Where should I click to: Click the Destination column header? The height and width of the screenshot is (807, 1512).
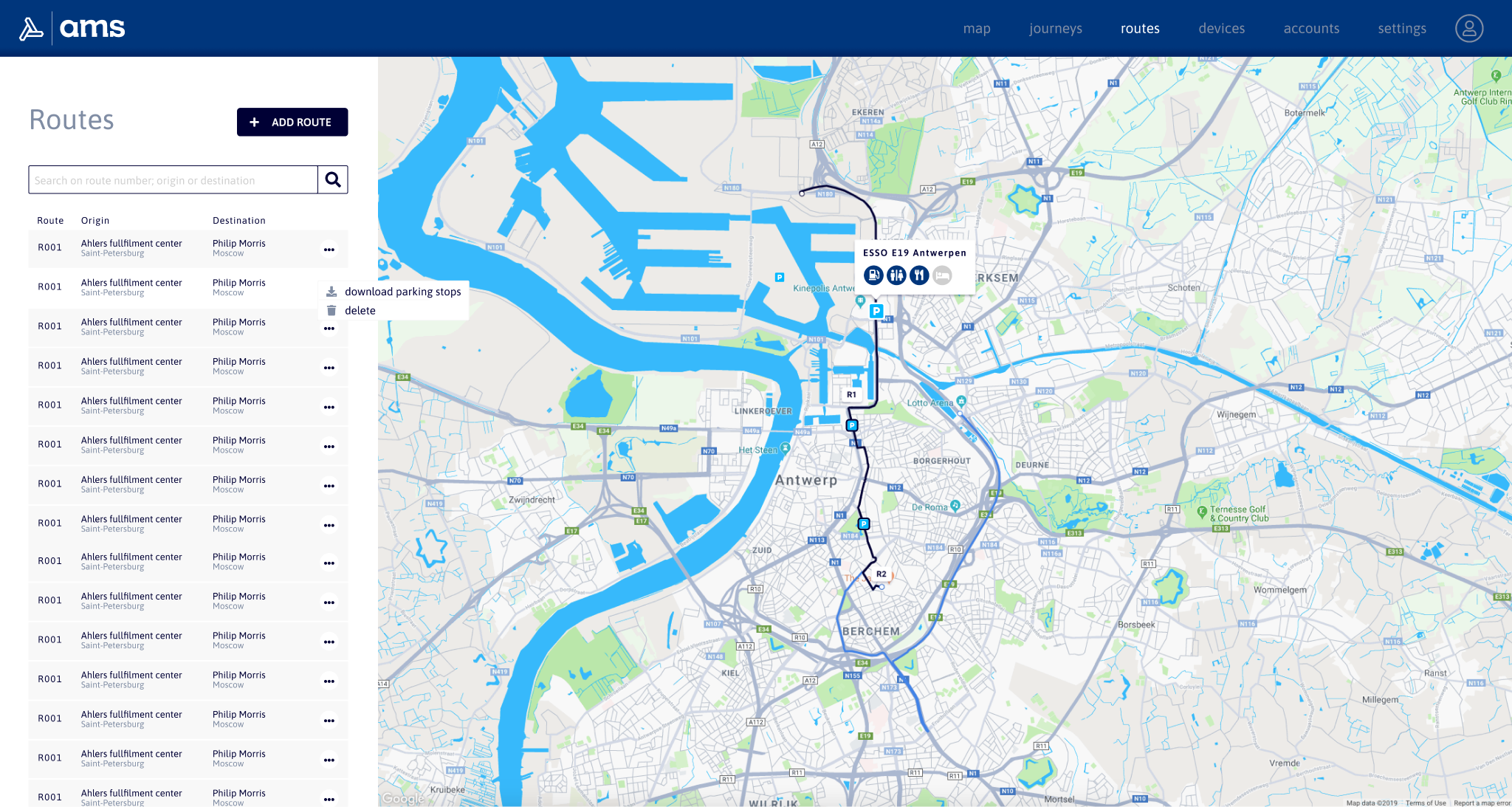pyautogui.click(x=239, y=221)
